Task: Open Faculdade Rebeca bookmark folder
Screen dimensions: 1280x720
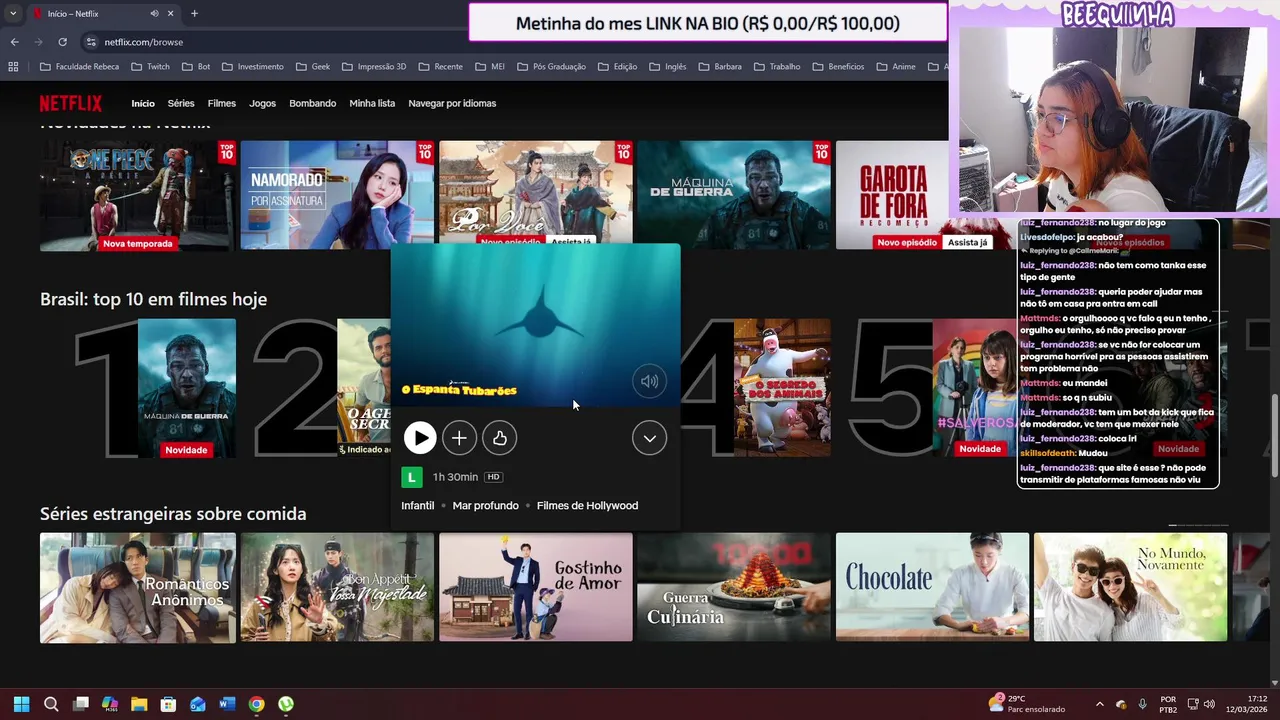Action: pos(79,67)
